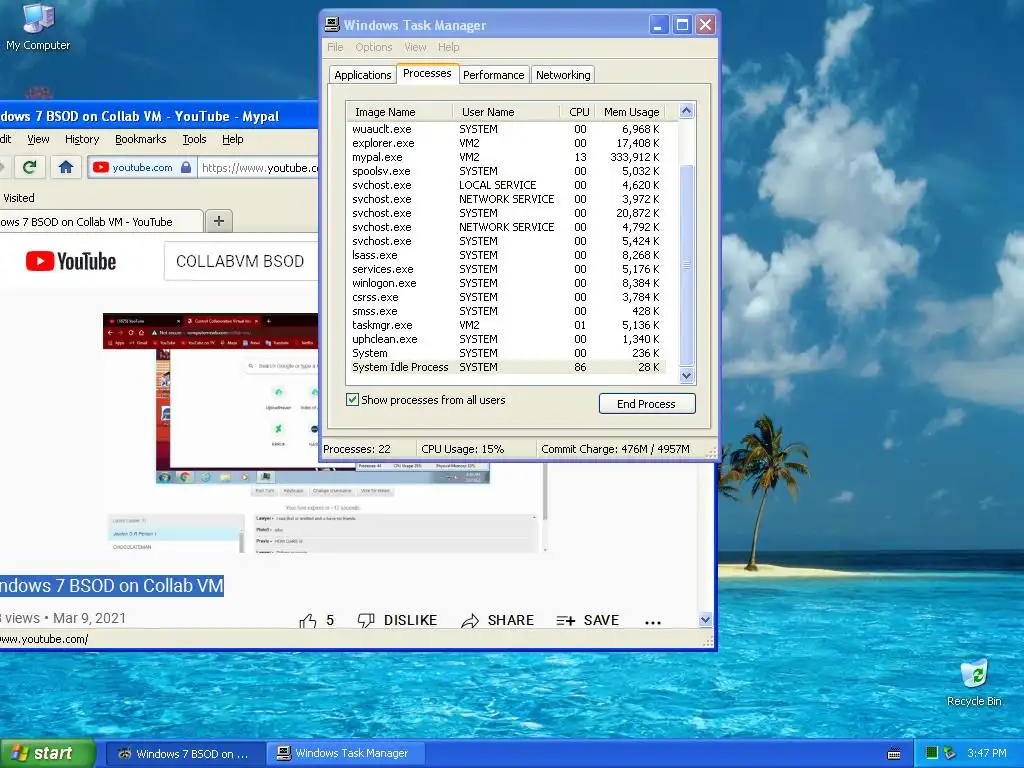Click the Windows start button
Screen dimensions: 1024x768
(47, 753)
